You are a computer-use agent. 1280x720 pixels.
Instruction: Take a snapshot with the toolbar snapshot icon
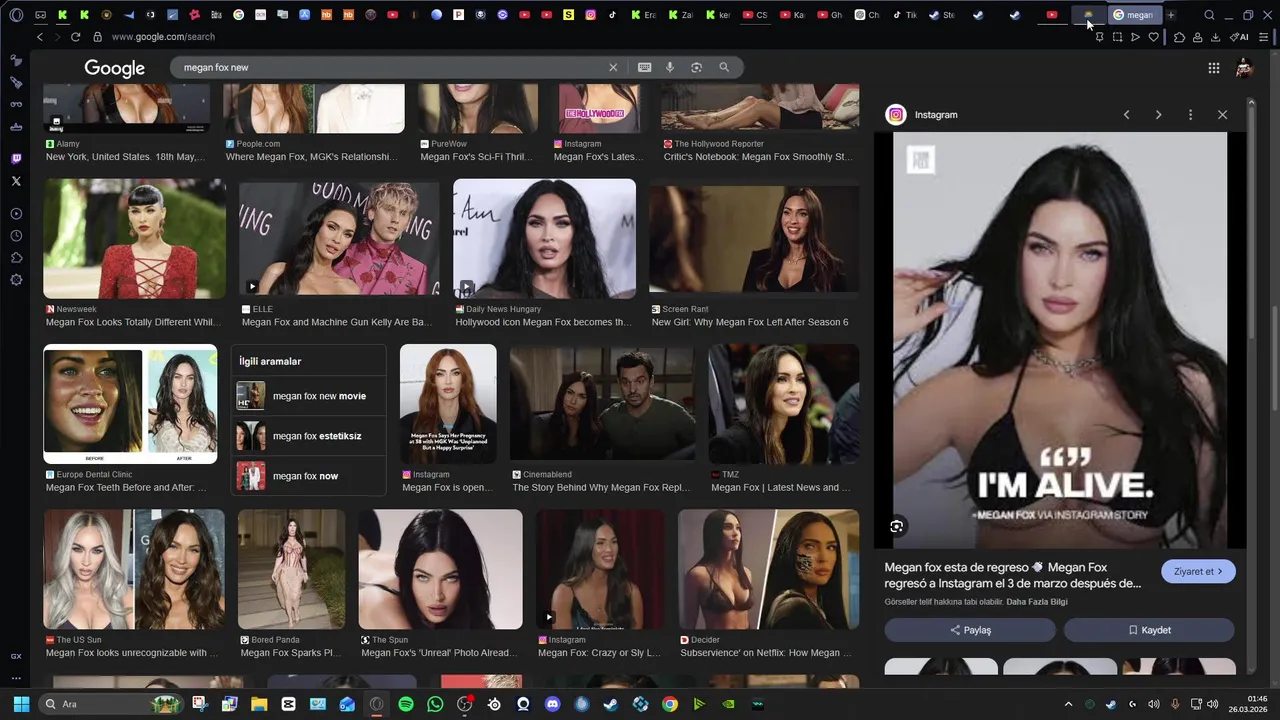tap(1117, 37)
